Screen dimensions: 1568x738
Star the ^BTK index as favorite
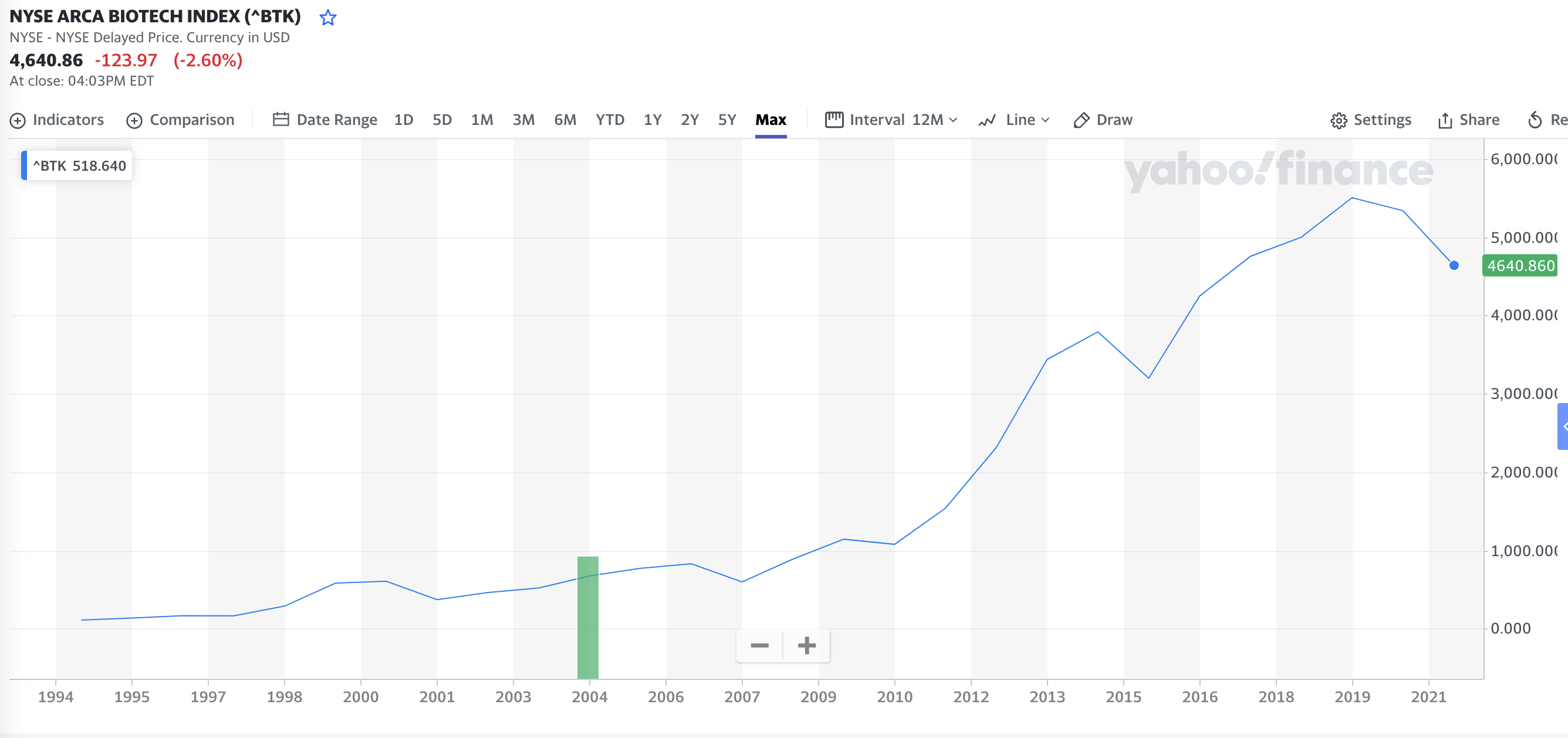click(x=327, y=18)
